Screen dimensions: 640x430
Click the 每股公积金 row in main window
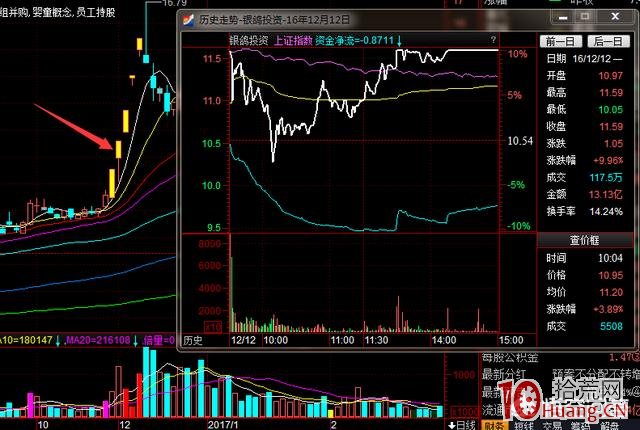pyautogui.click(x=559, y=358)
